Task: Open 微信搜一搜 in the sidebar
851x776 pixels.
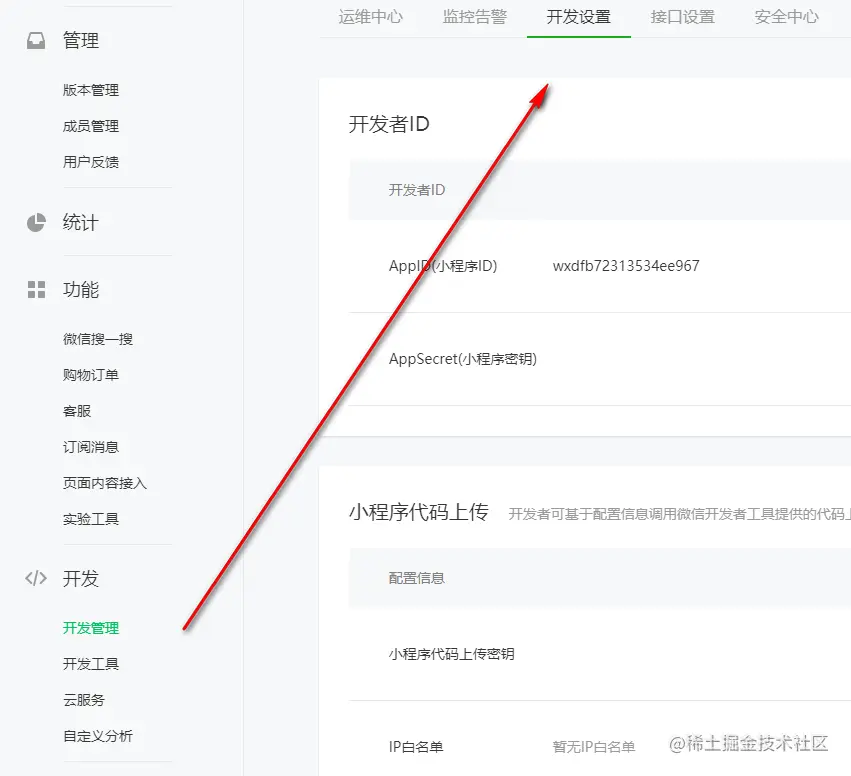Action: (98, 339)
